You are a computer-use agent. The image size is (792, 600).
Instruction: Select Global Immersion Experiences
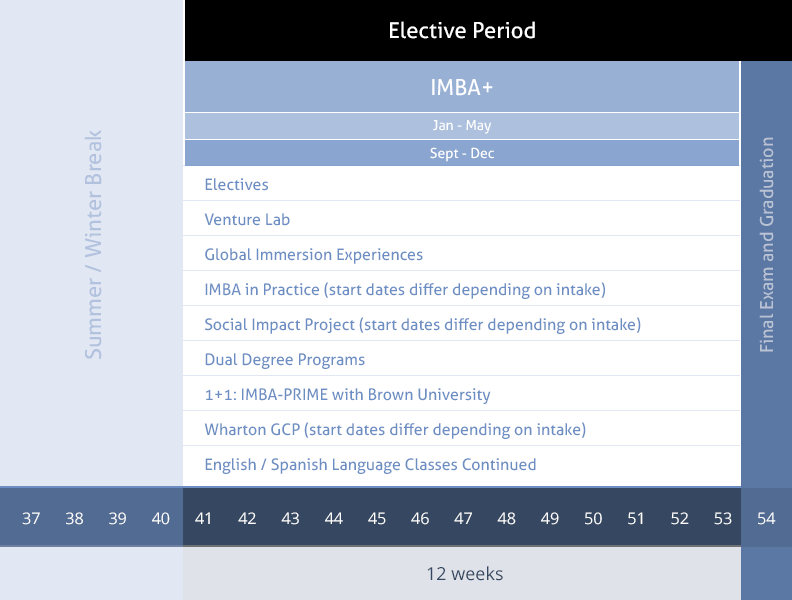(314, 255)
